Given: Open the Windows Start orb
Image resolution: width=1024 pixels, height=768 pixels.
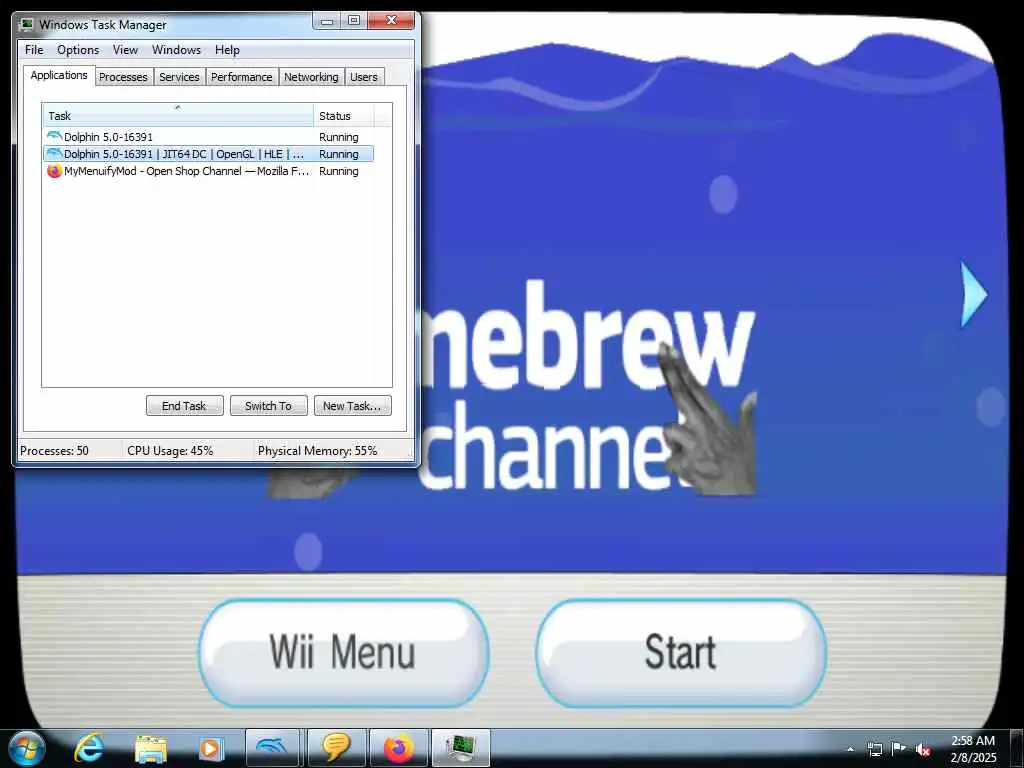Looking at the screenshot, I should pyautogui.click(x=27, y=748).
